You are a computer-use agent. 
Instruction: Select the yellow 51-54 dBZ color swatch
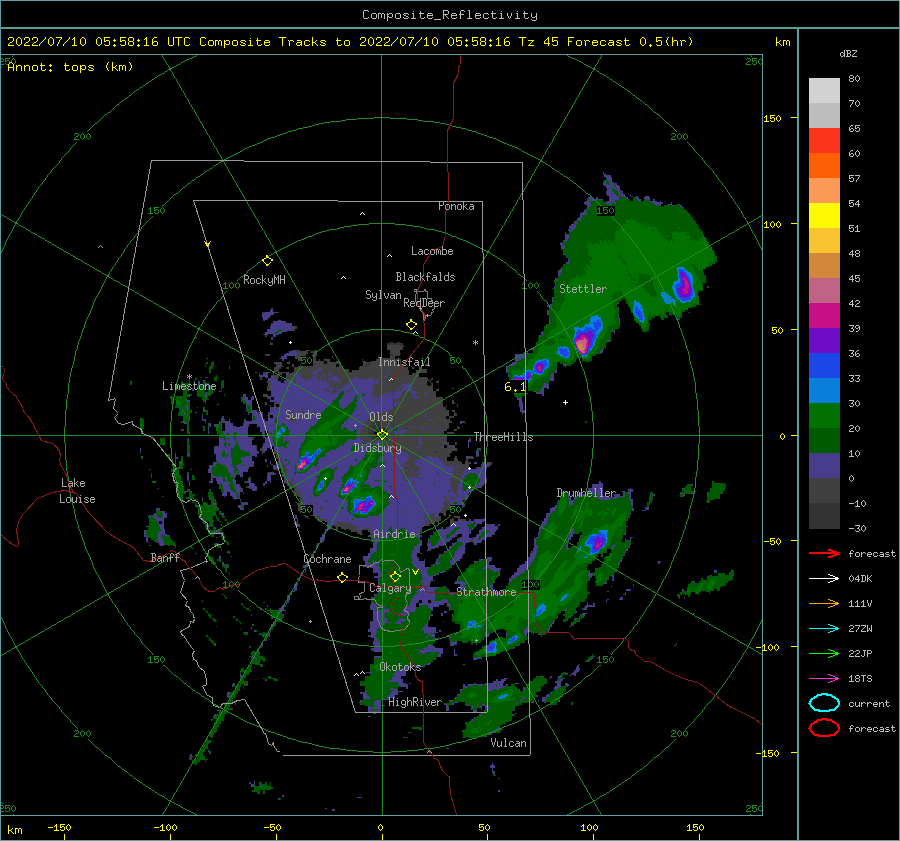824,216
